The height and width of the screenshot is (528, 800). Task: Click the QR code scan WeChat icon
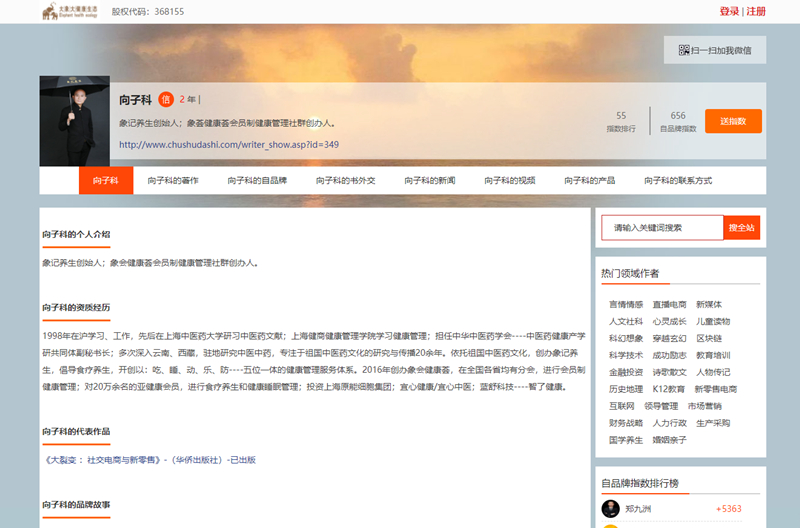[x=684, y=50]
